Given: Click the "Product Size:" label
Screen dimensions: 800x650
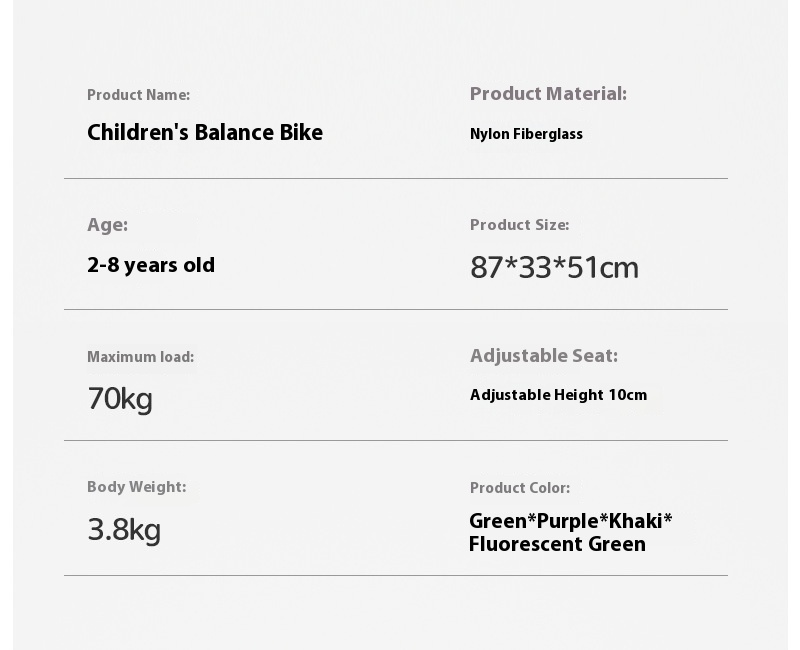Looking at the screenshot, I should pyautogui.click(x=519, y=225).
